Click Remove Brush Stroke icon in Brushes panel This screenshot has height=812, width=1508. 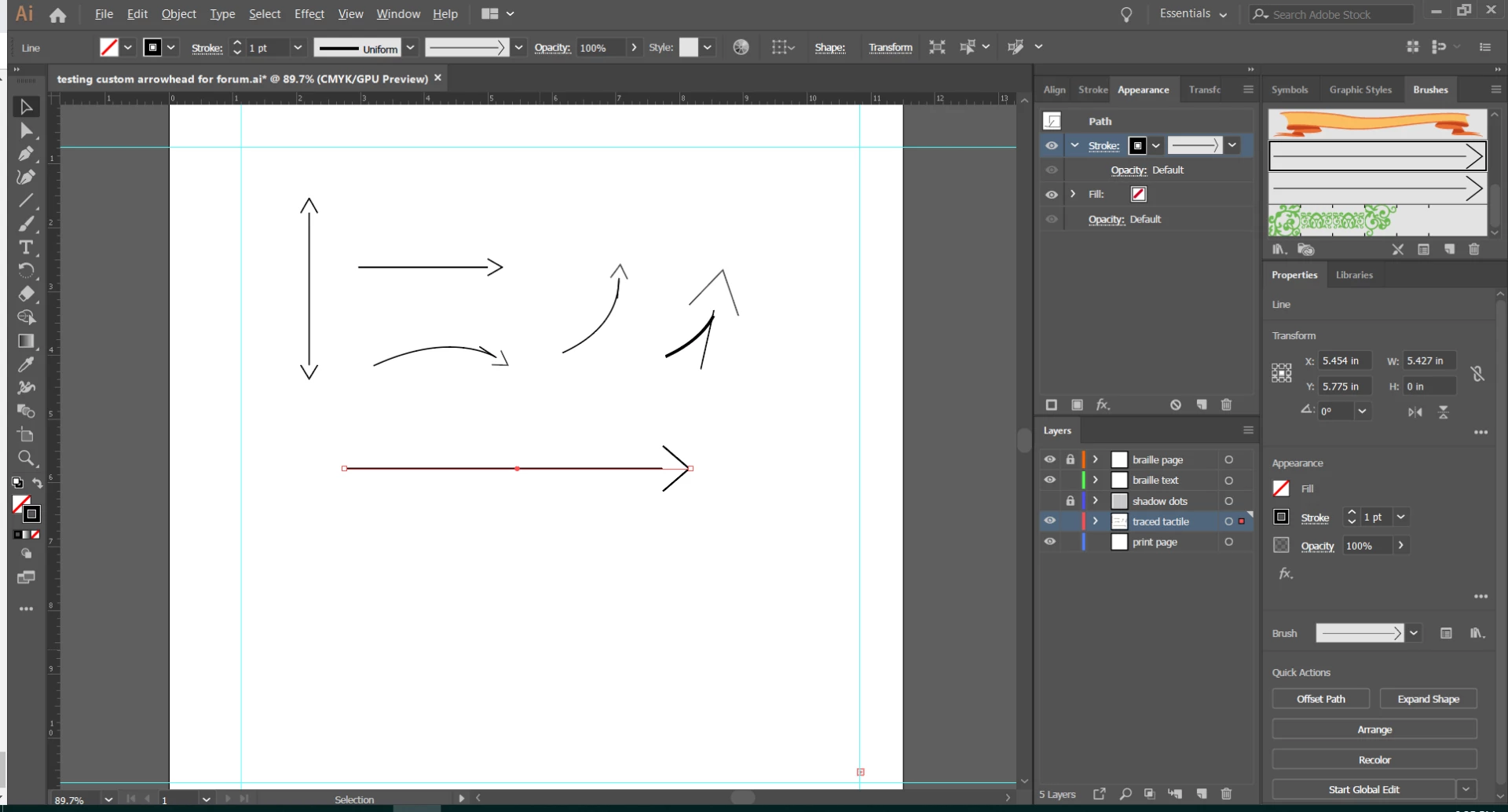pyautogui.click(x=1397, y=250)
